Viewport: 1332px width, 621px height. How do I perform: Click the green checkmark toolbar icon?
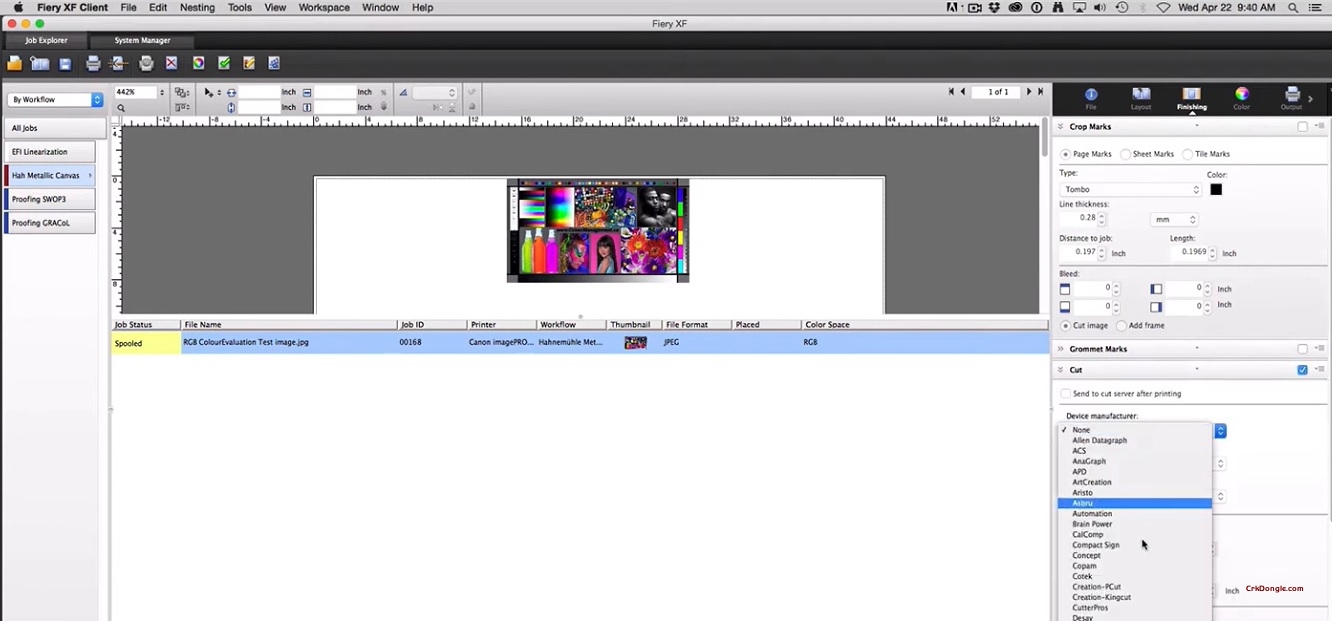click(224, 63)
